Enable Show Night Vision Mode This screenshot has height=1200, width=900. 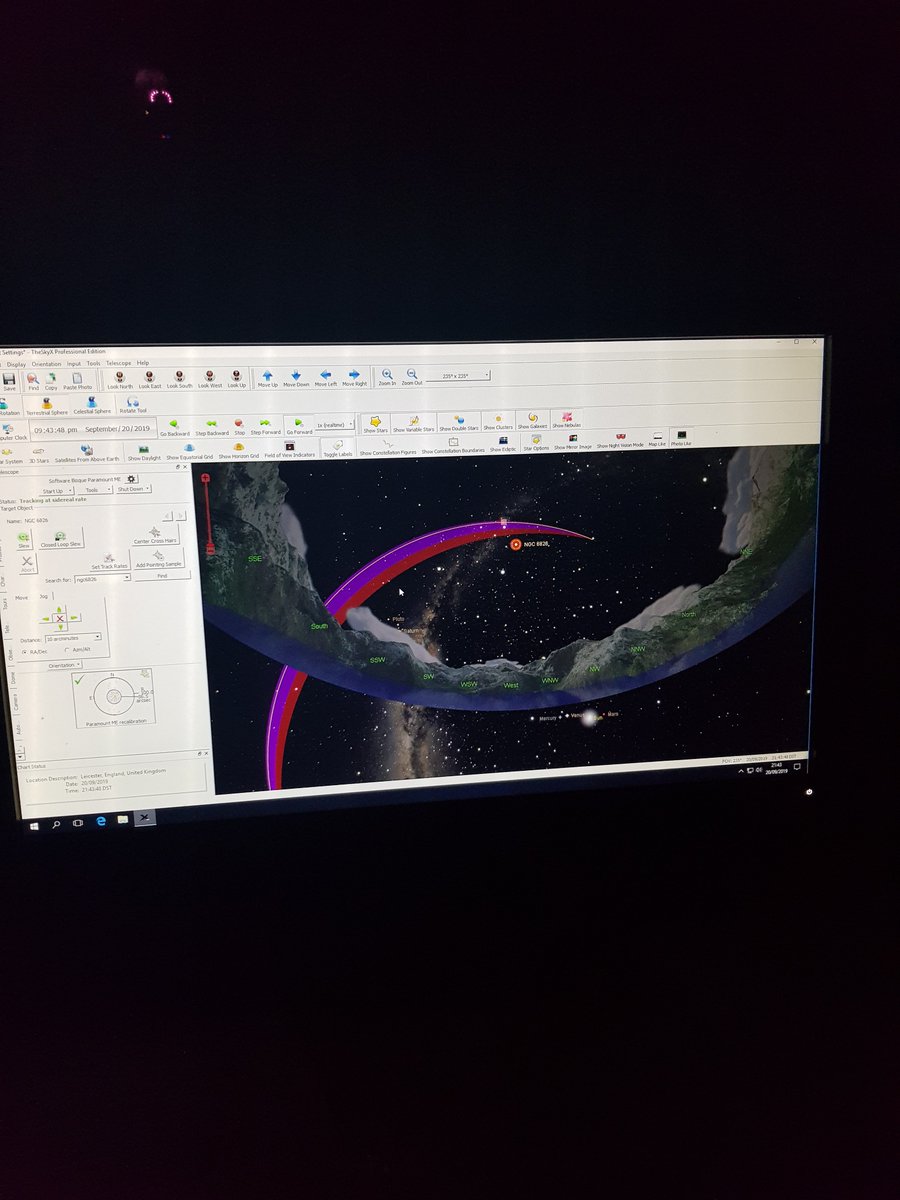[x=620, y=441]
